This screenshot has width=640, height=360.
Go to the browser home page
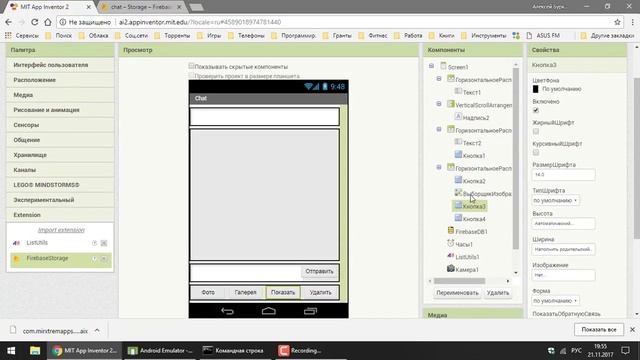(48, 22)
